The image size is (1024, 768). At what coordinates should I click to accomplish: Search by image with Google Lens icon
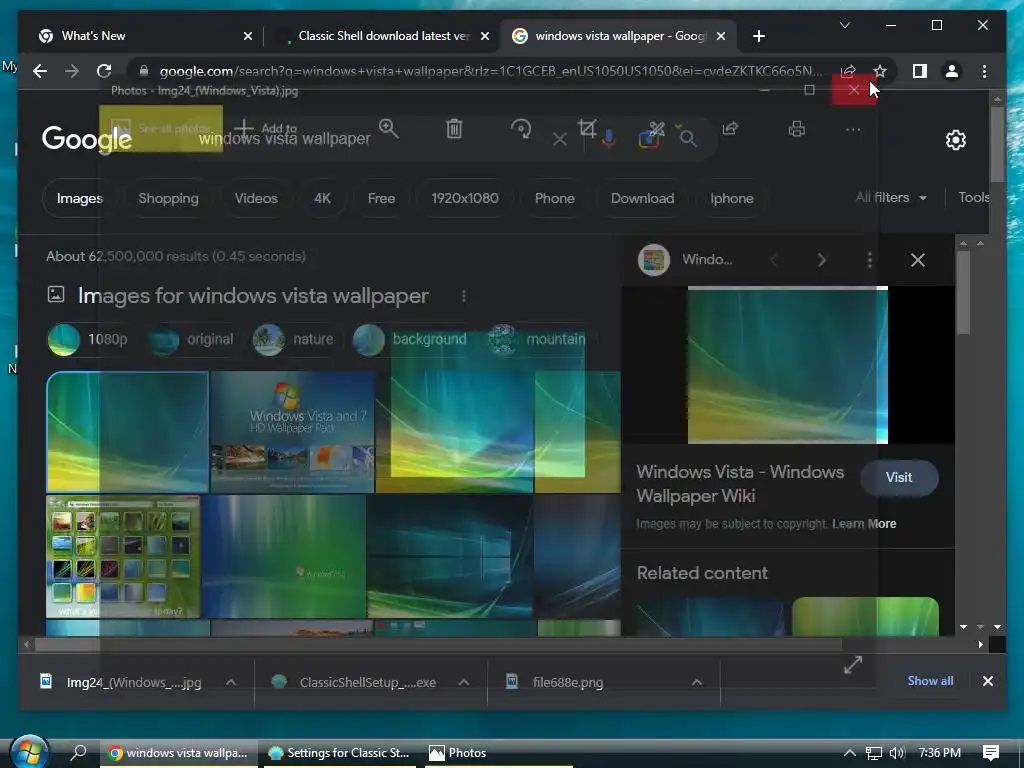click(648, 138)
